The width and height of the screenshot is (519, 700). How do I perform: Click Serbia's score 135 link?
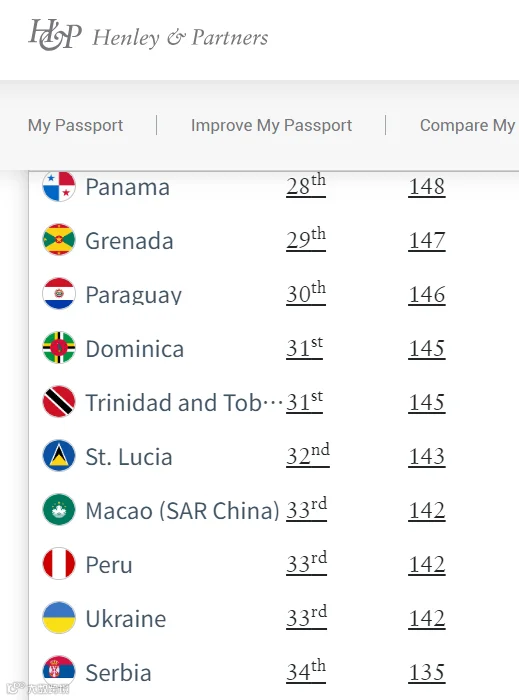[x=427, y=673]
